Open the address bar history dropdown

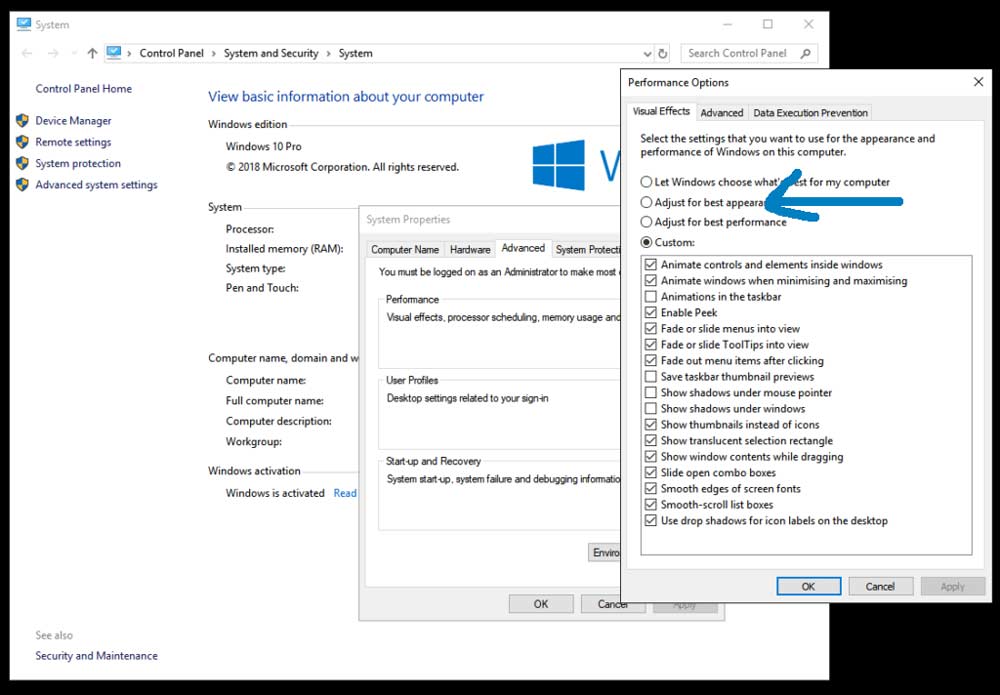(645, 54)
